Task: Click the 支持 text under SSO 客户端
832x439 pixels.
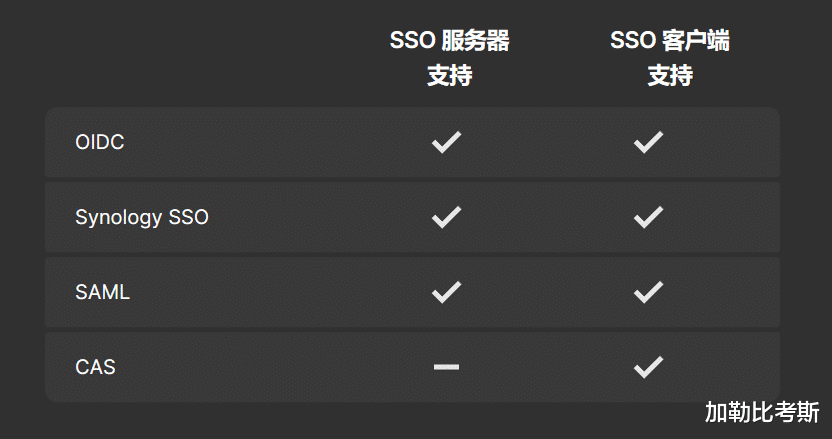Action: click(670, 75)
